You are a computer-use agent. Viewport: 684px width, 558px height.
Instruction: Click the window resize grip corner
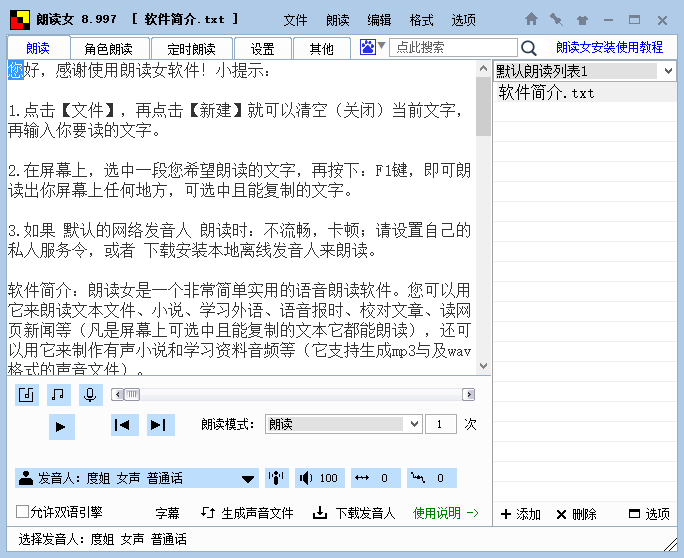(670, 544)
